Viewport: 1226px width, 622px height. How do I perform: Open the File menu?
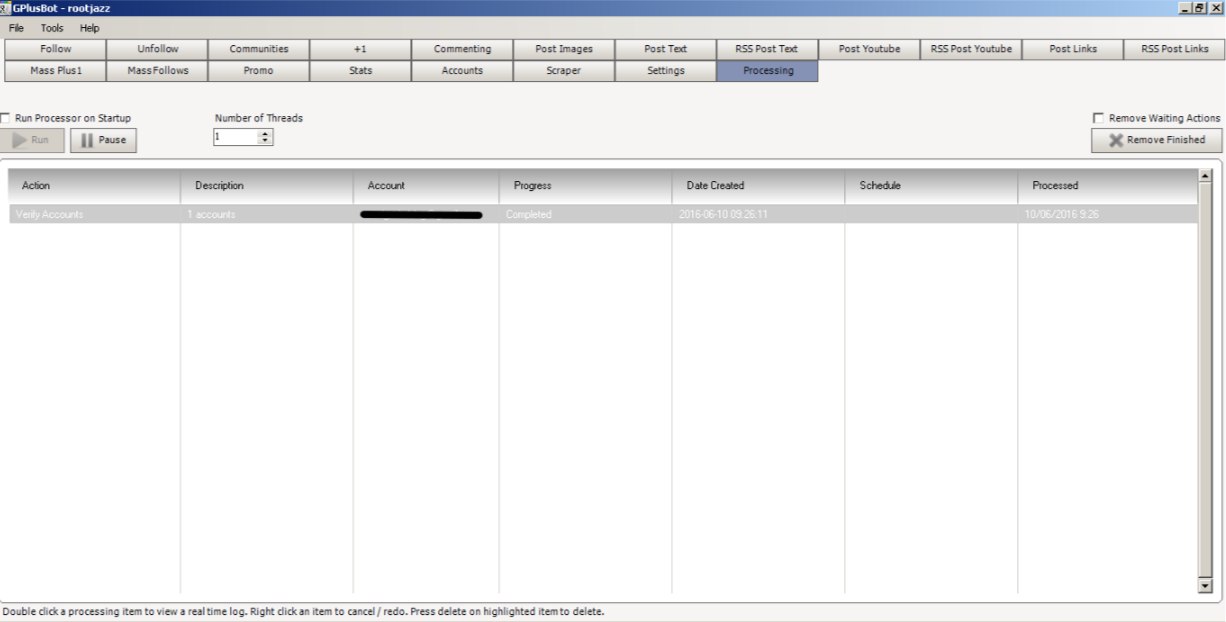[16, 28]
